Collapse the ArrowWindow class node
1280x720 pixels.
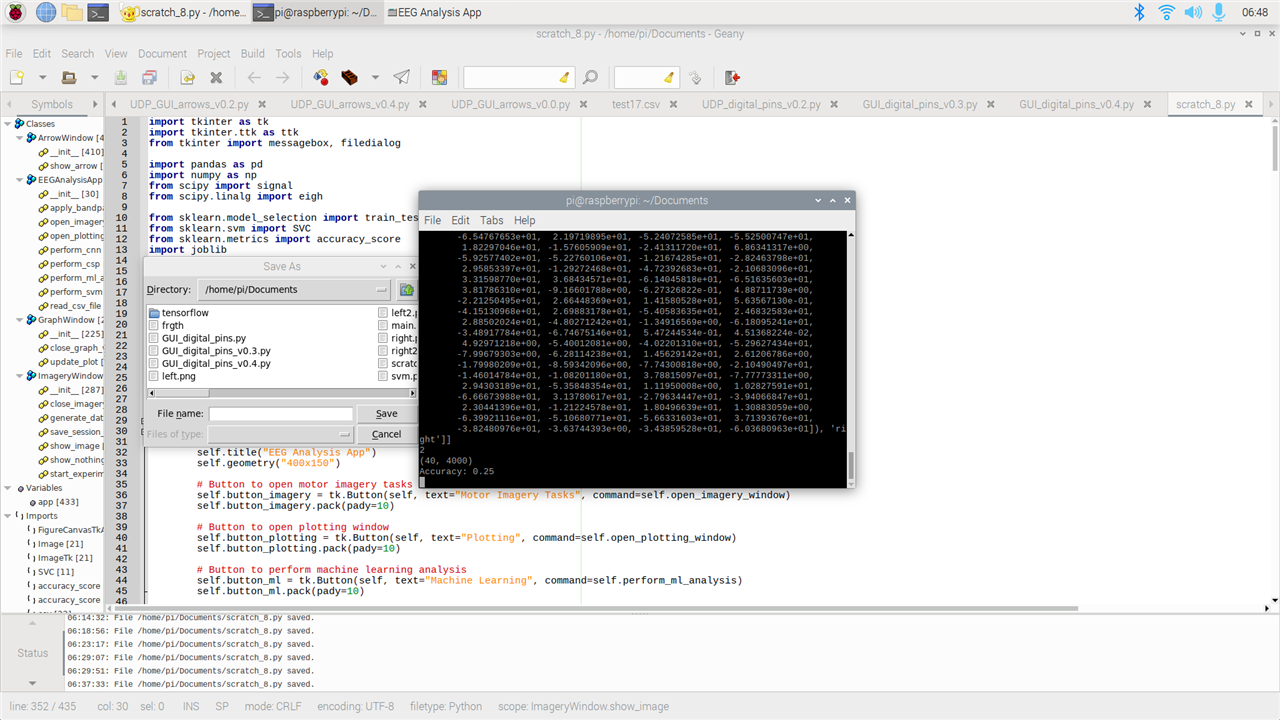[x=19, y=138]
